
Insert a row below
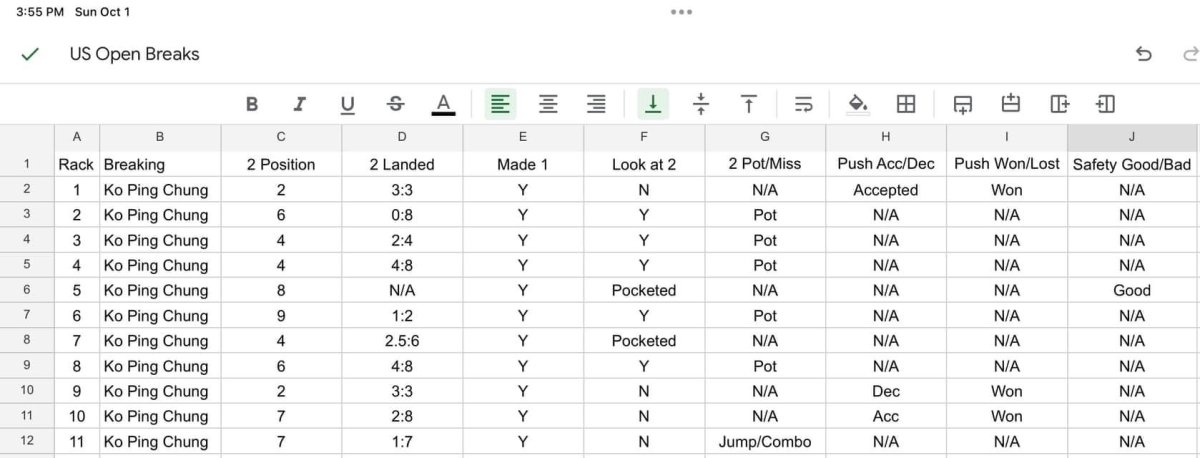[x=963, y=104]
